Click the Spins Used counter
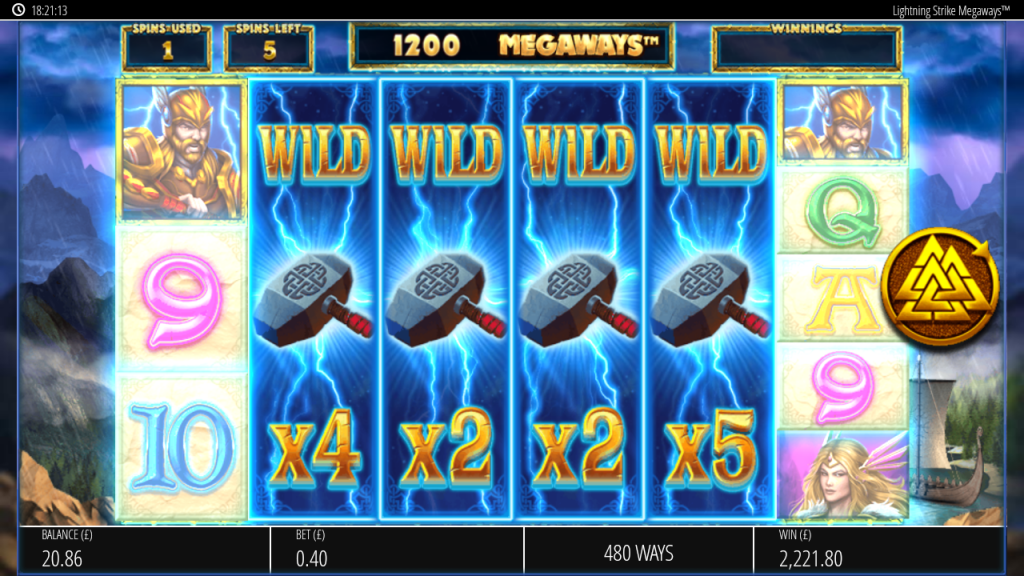This screenshot has height=576, width=1024. coord(167,46)
